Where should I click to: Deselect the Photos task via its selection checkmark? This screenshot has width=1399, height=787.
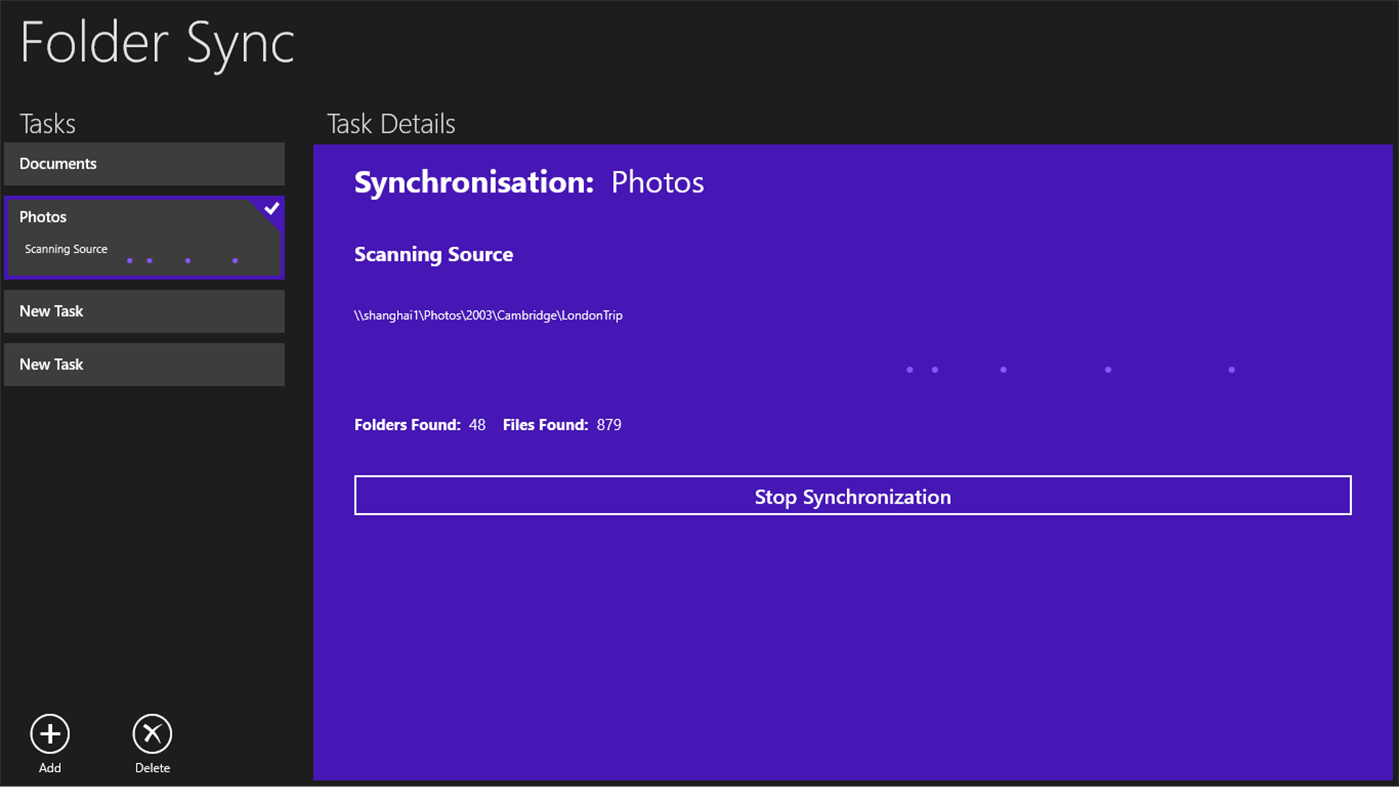[x=271, y=209]
